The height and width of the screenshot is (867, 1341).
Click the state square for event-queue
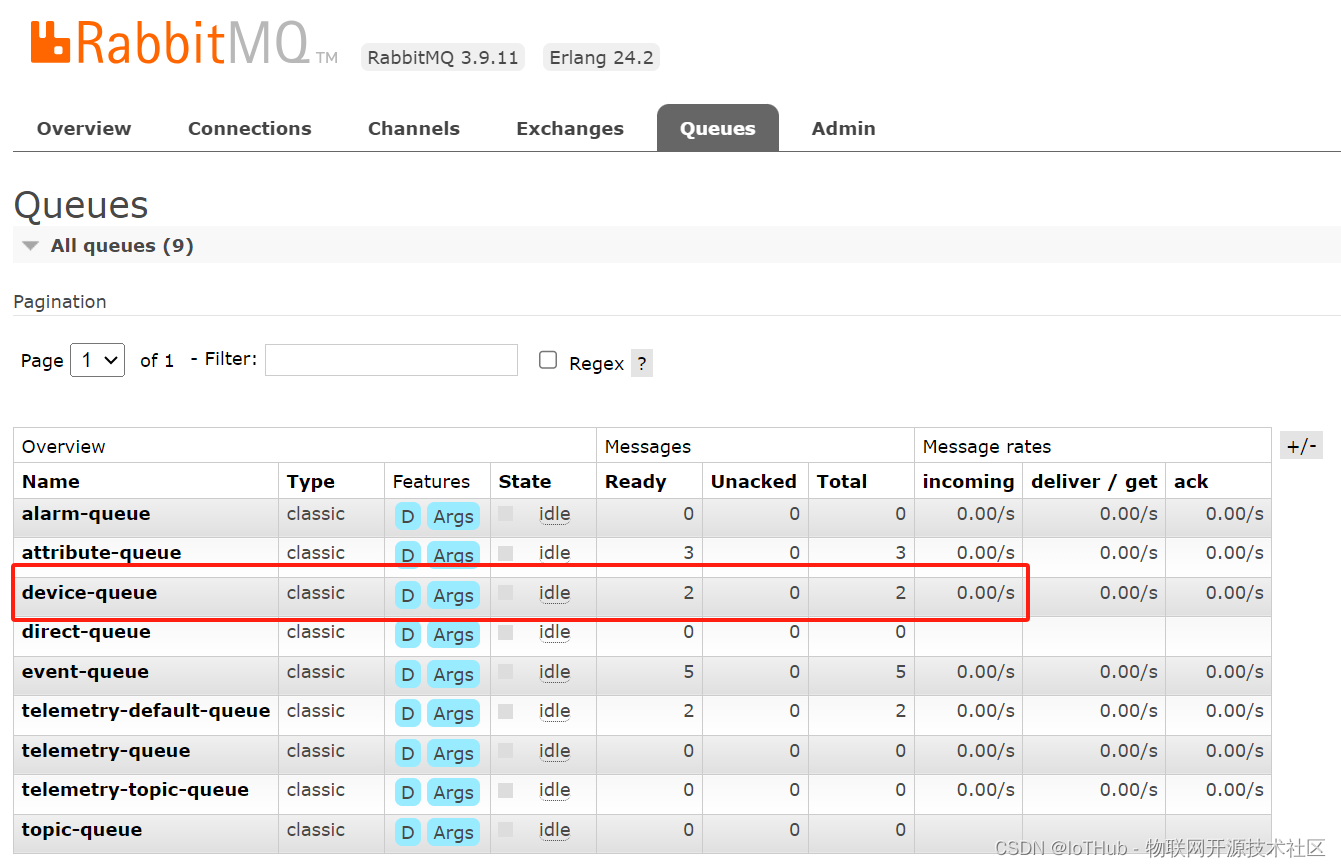coord(506,671)
